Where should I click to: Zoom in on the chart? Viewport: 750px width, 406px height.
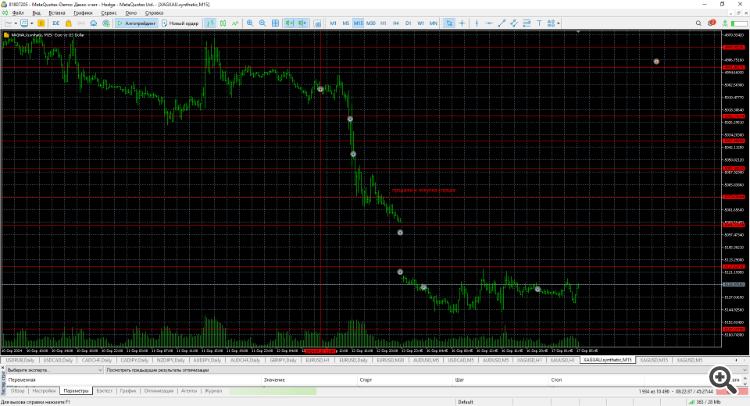pos(250,23)
